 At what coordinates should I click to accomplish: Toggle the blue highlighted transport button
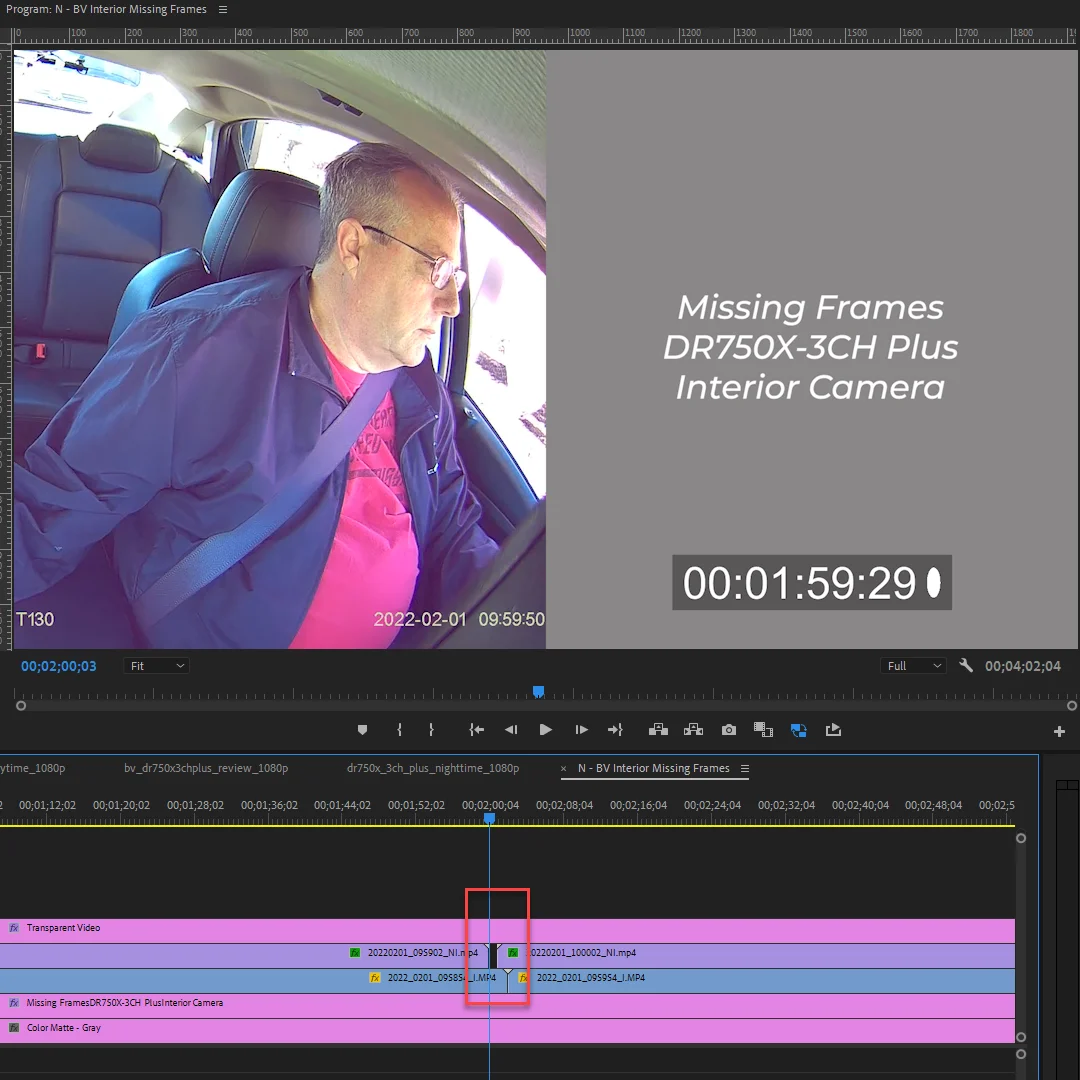tap(798, 730)
